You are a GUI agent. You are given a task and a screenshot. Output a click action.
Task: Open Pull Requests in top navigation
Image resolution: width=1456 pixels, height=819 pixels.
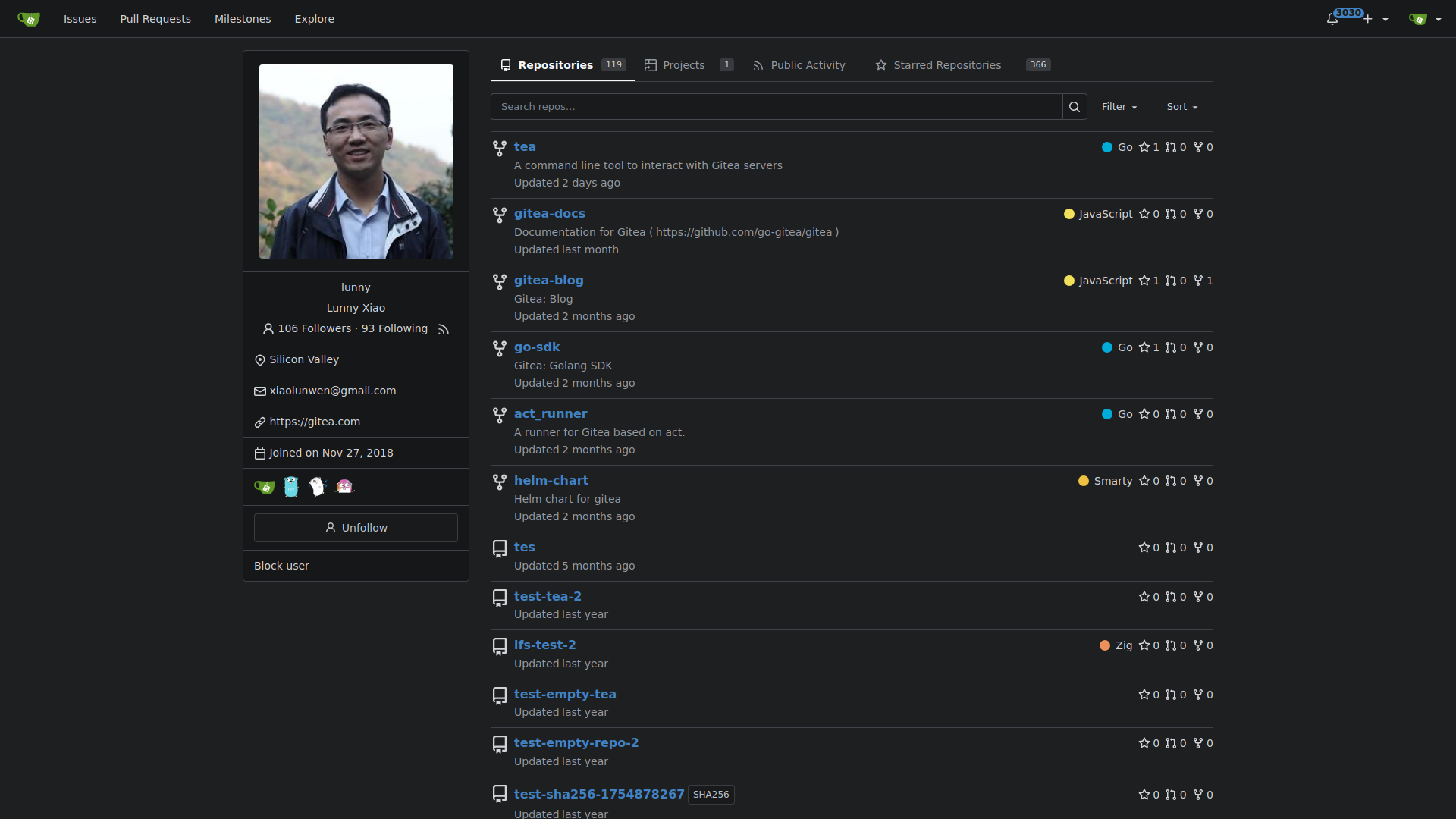tap(155, 19)
